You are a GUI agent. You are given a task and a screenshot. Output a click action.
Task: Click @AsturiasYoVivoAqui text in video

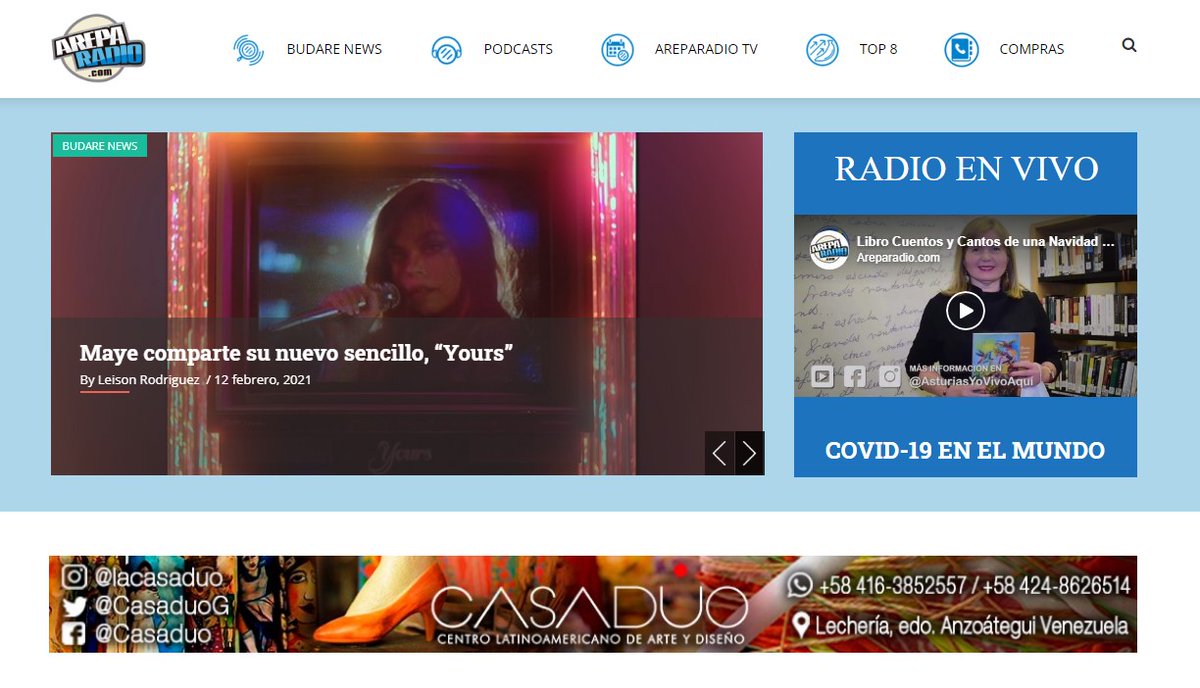pyautogui.click(x=971, y=381)
